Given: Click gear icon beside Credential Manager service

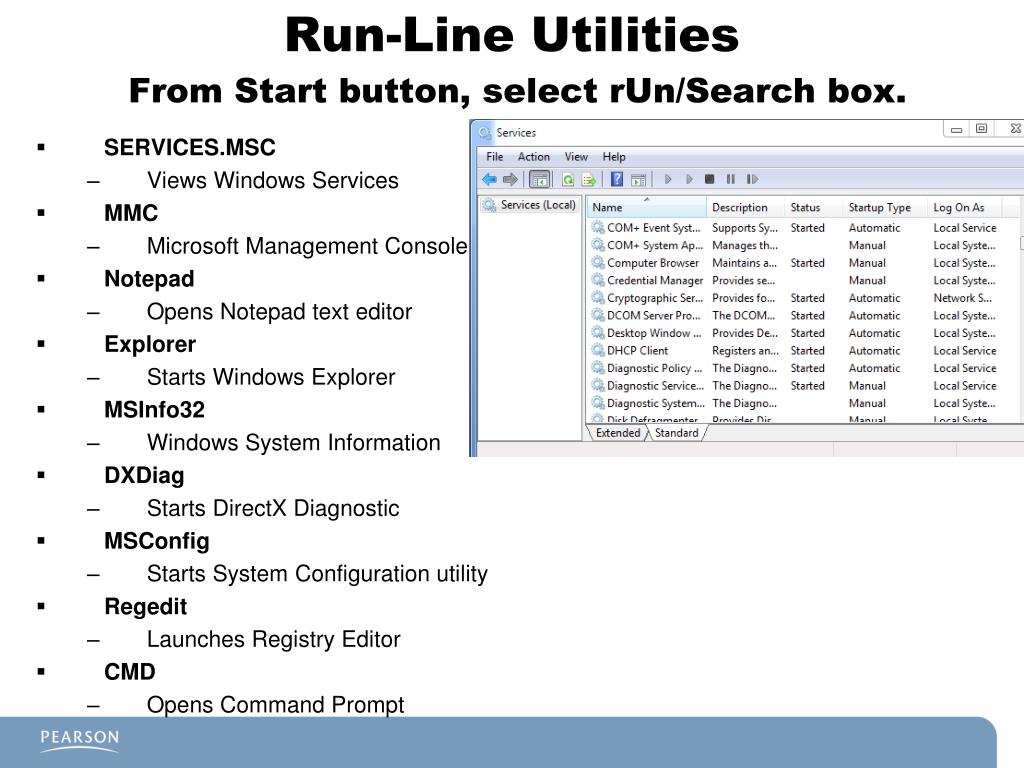Looking at the screenshot, I should click(x=598, y=280).
